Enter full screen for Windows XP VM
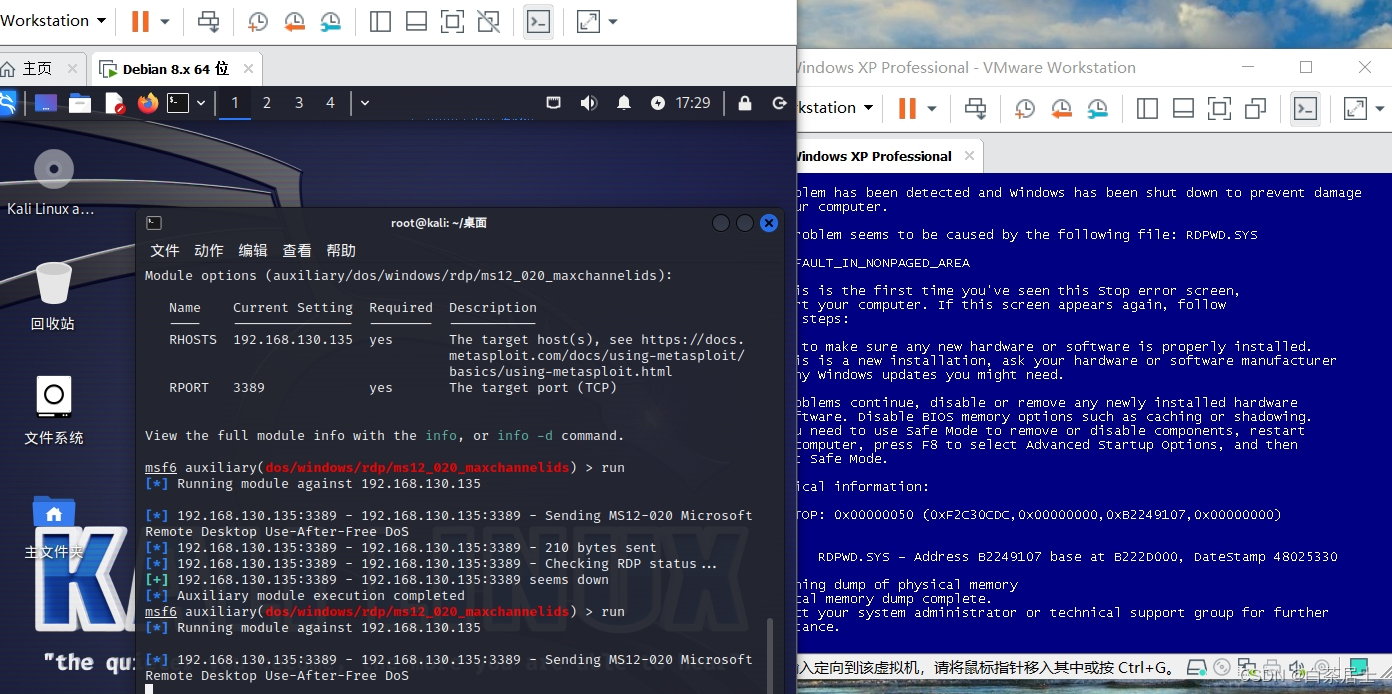The image size is (1392, 694). tap(1219, 108)
